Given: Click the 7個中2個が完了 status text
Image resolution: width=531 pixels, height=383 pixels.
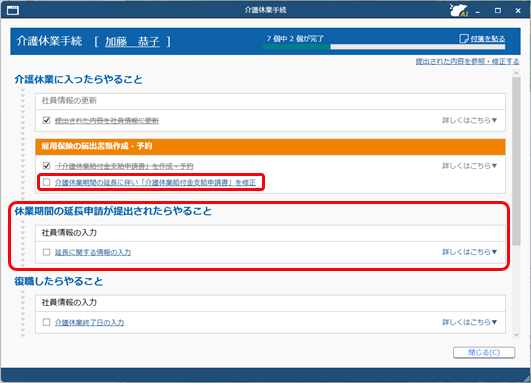Looking at the screenshot, I should 295,39.
